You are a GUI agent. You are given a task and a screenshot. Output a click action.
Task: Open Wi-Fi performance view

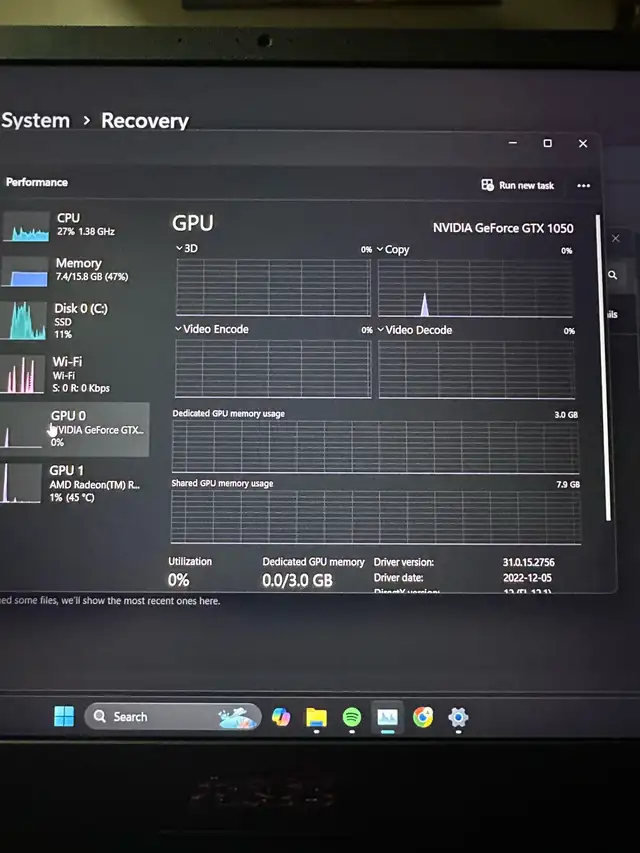[x=75, y=374]
